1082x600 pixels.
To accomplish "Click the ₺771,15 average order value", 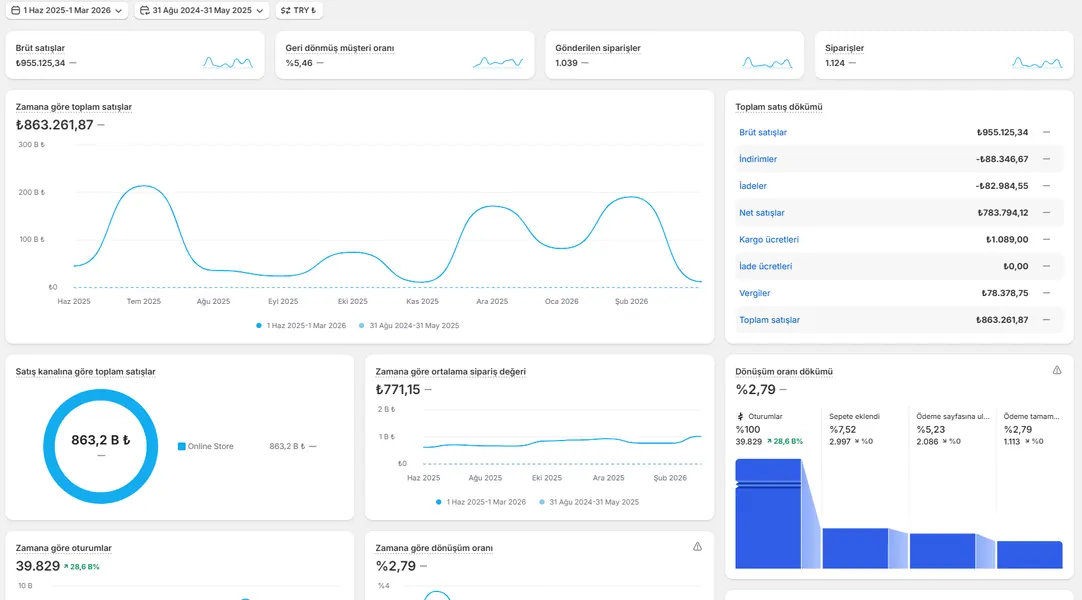I will coord(397,390).
